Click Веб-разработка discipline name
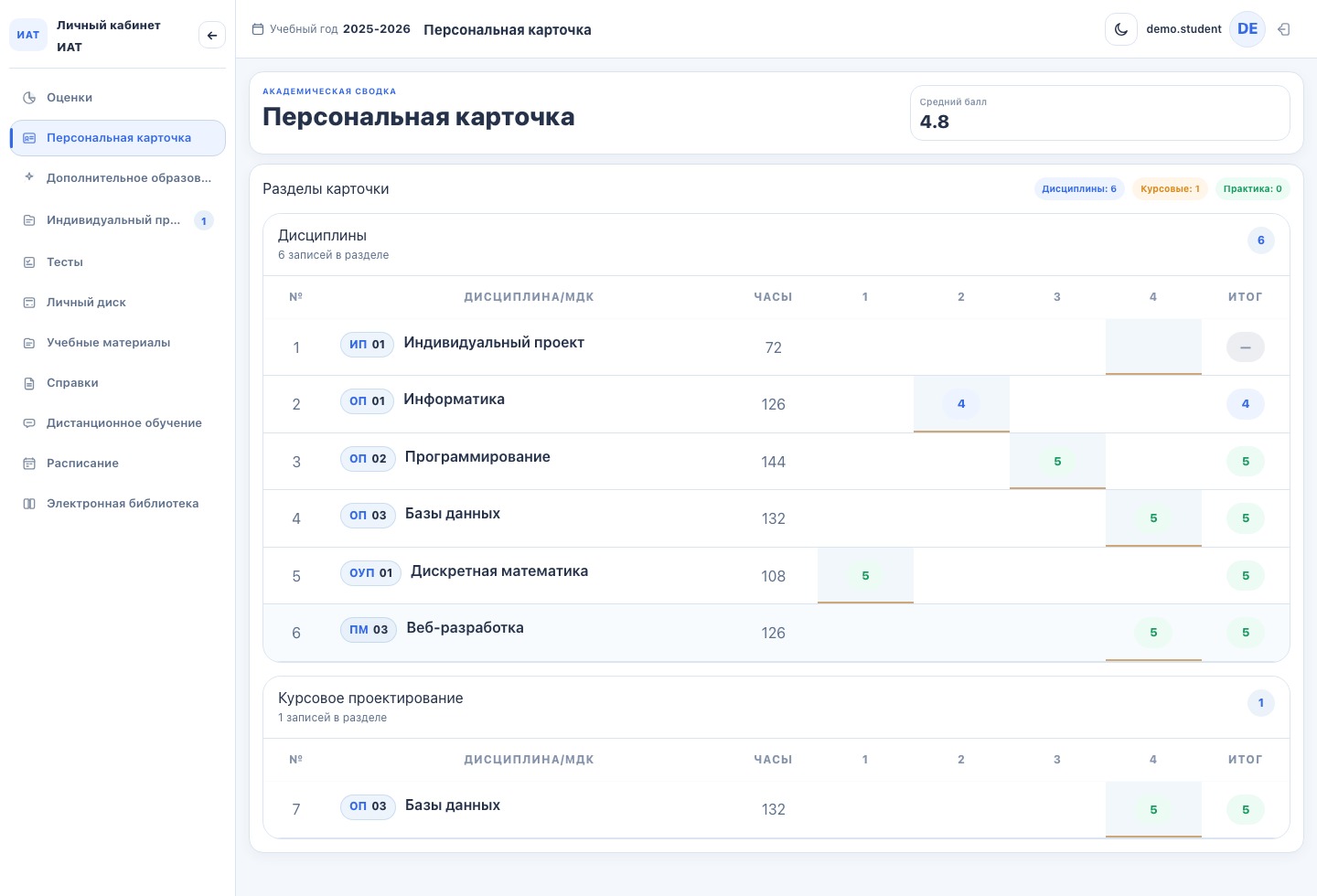 click(x=466, y=628)
